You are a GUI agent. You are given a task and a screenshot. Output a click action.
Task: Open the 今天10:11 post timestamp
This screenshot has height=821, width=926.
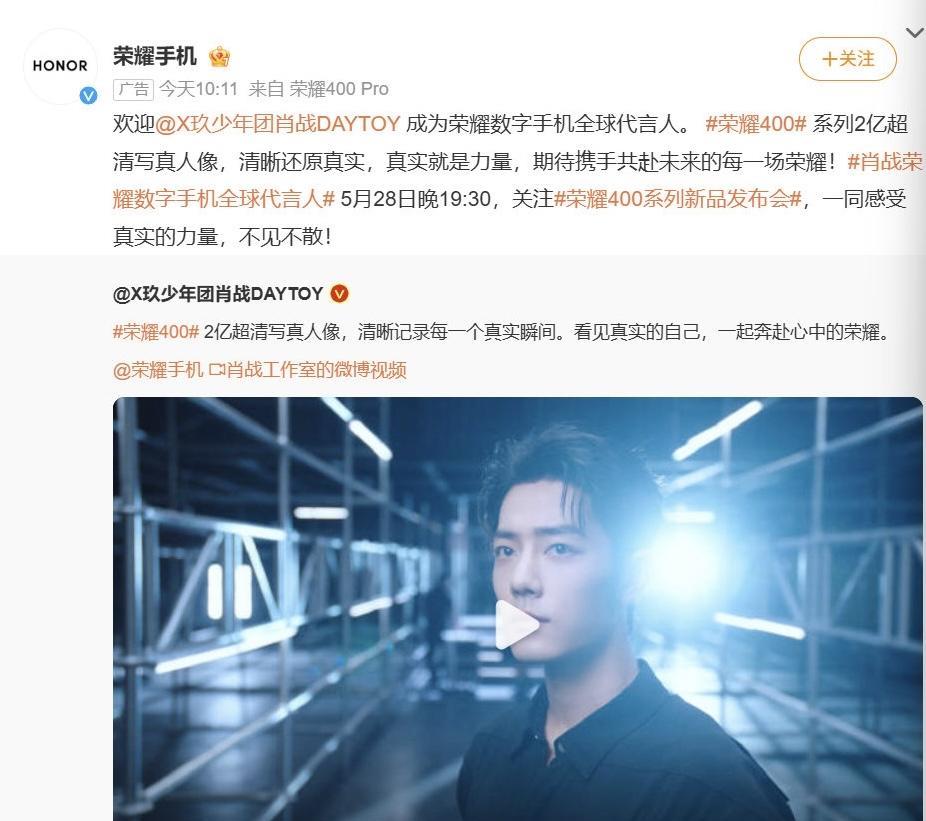[x=198, y=89]
